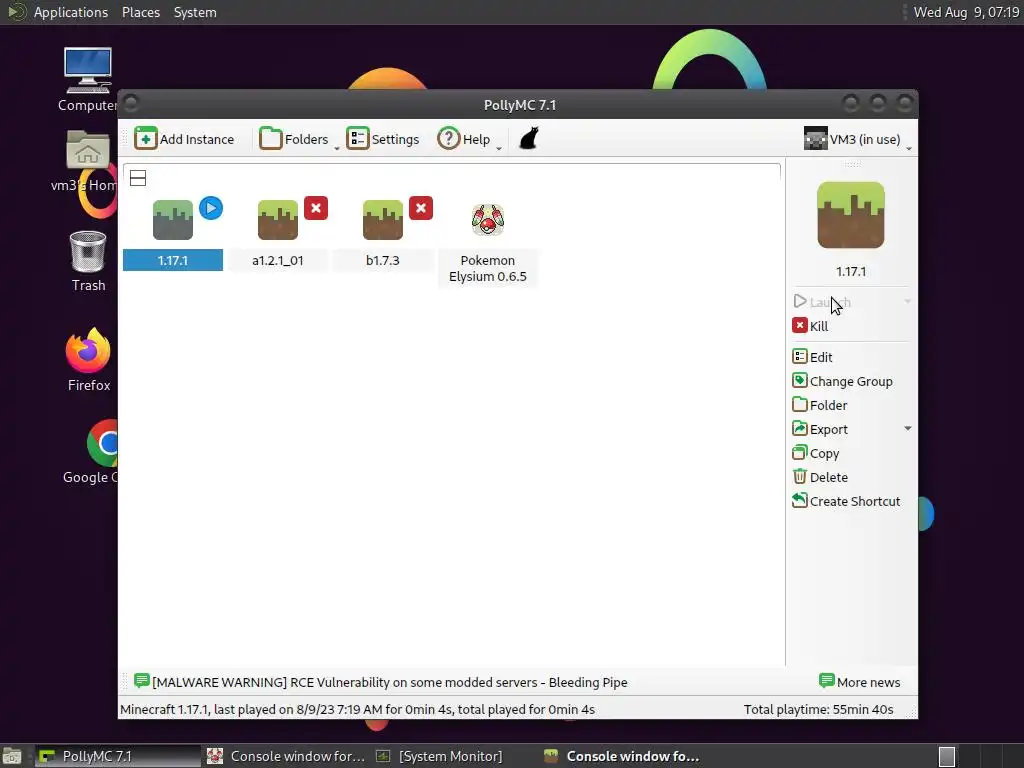Viewport: 1024px width, 768px height.
Task: Expand the Folders dropdown arrow
Action: pyautogui.click(x=337, y=148)
